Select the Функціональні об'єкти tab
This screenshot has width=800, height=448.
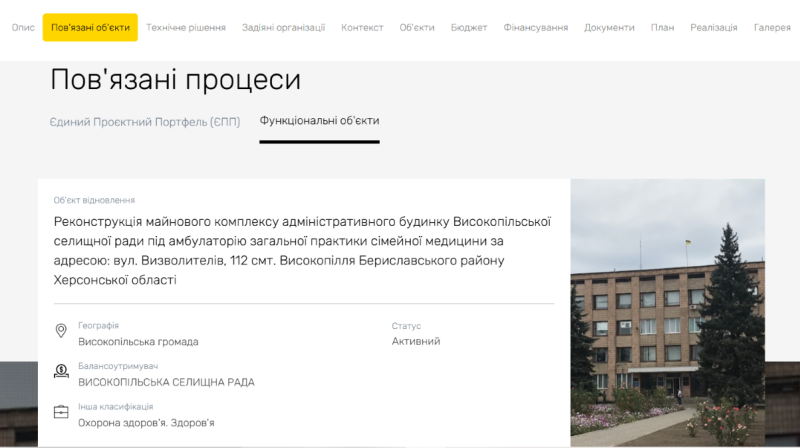pyautogui.click(x=319, y=121)
